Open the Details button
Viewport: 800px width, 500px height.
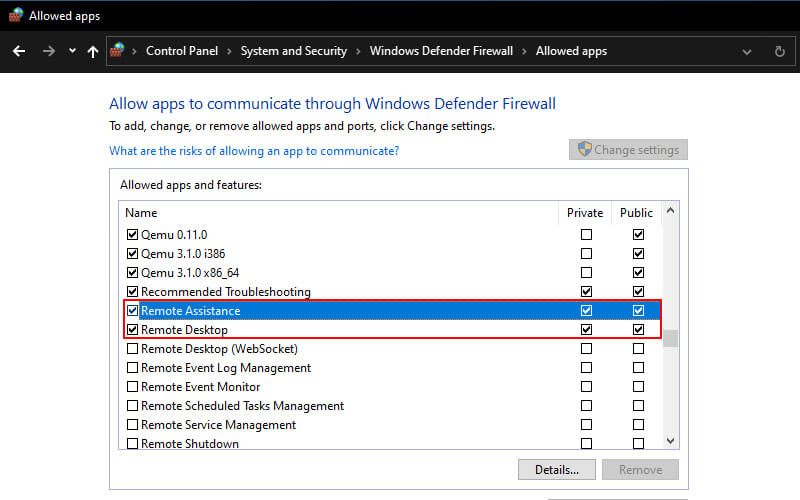556,469
